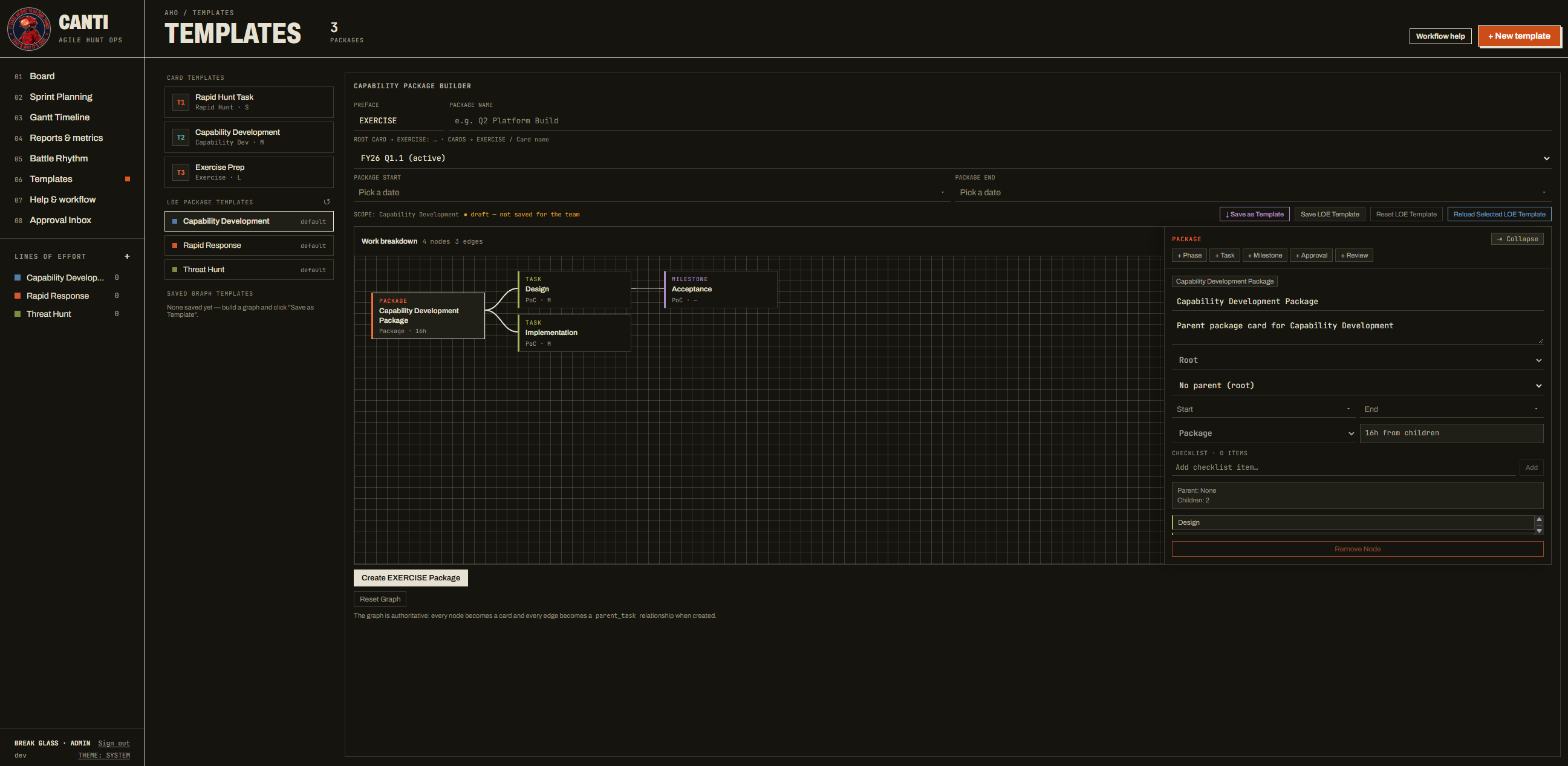Click the T2 Capability Development badge
This screenshot has height=766, width=1568.
181,137
